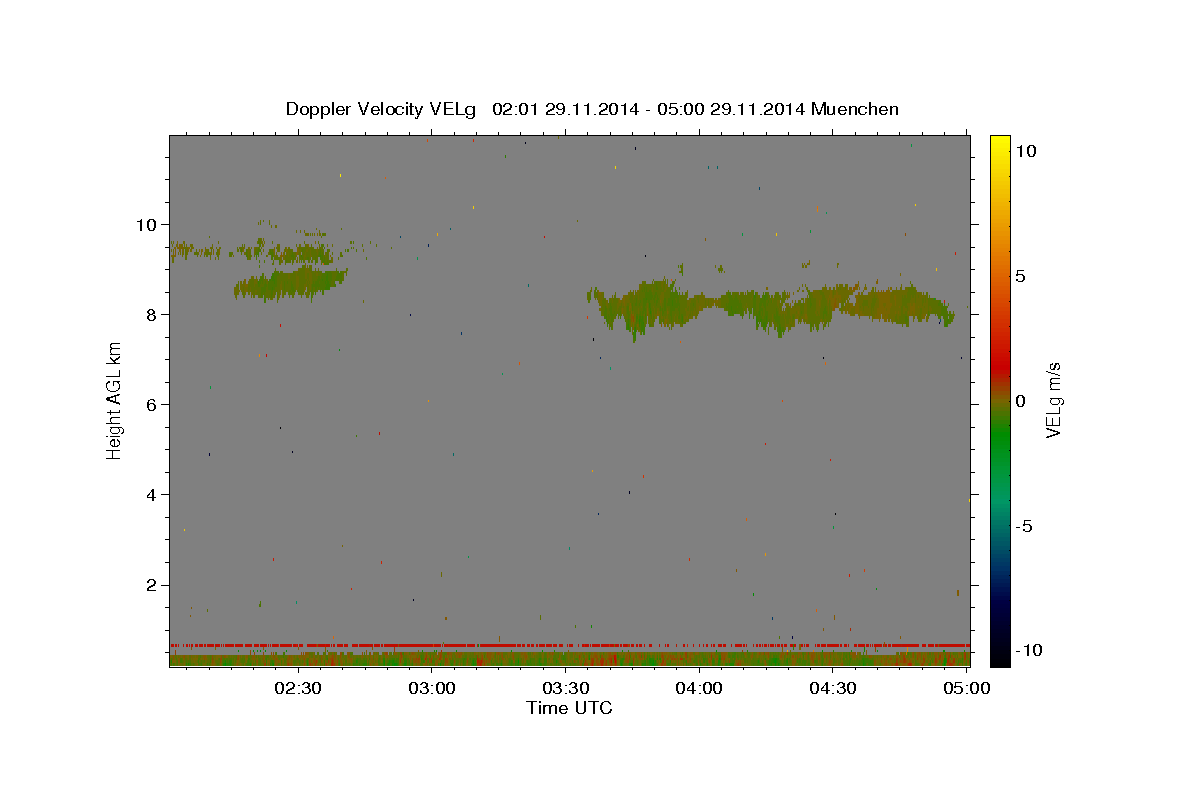Click the 'Height AGL km' axis label

click(115, 400)
